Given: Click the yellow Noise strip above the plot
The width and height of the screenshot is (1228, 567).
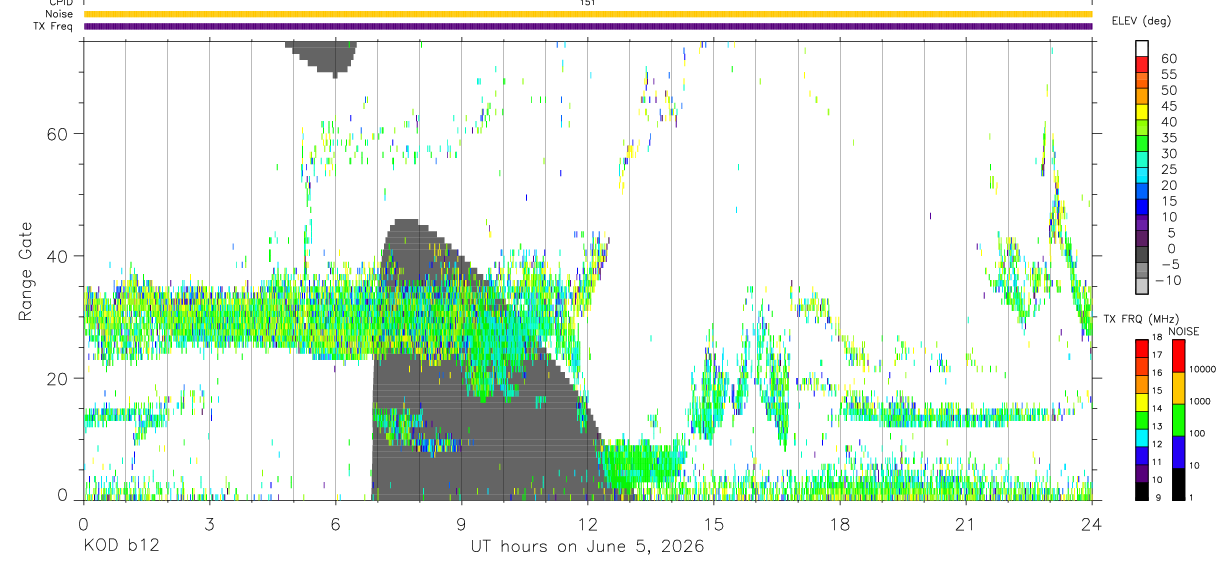Looking at the screenshot, I should pos(588,14).
